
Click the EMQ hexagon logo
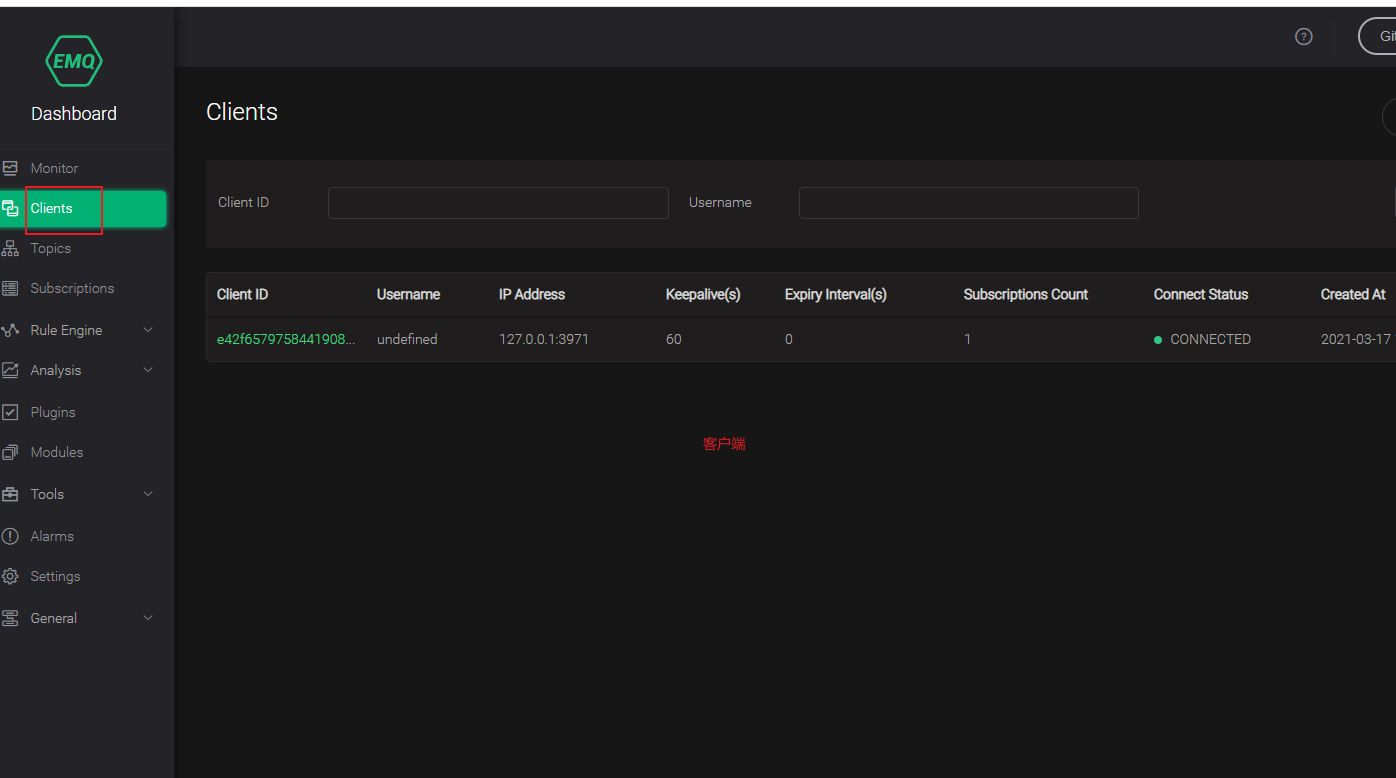tap(74, 61)
